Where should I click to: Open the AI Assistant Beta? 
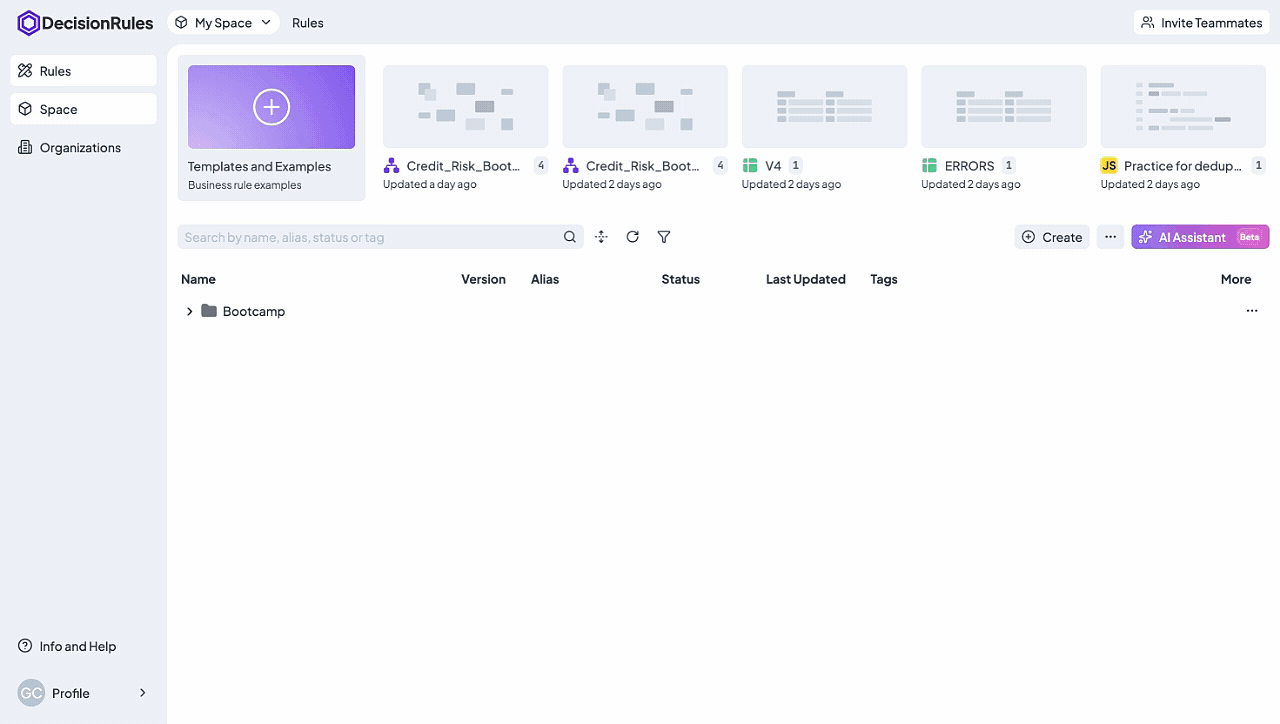1200,237
